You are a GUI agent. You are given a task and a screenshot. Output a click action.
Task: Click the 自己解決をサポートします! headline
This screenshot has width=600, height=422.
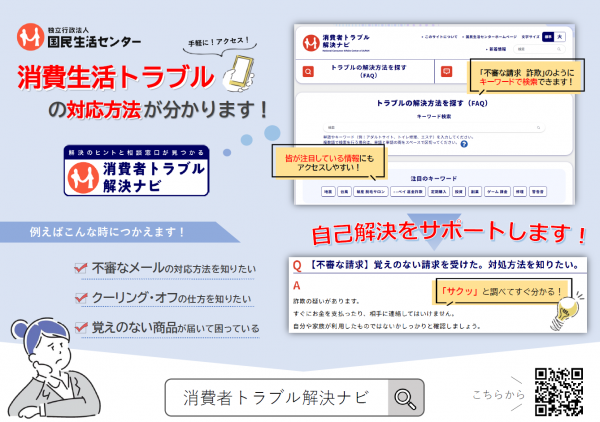pos(449,232)
